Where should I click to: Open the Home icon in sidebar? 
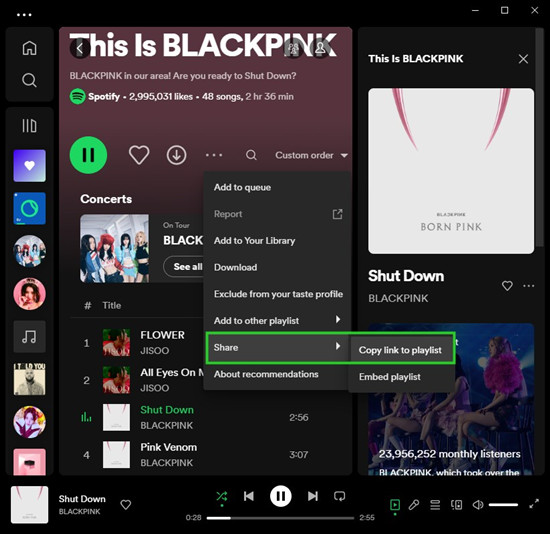pos(29,48)
